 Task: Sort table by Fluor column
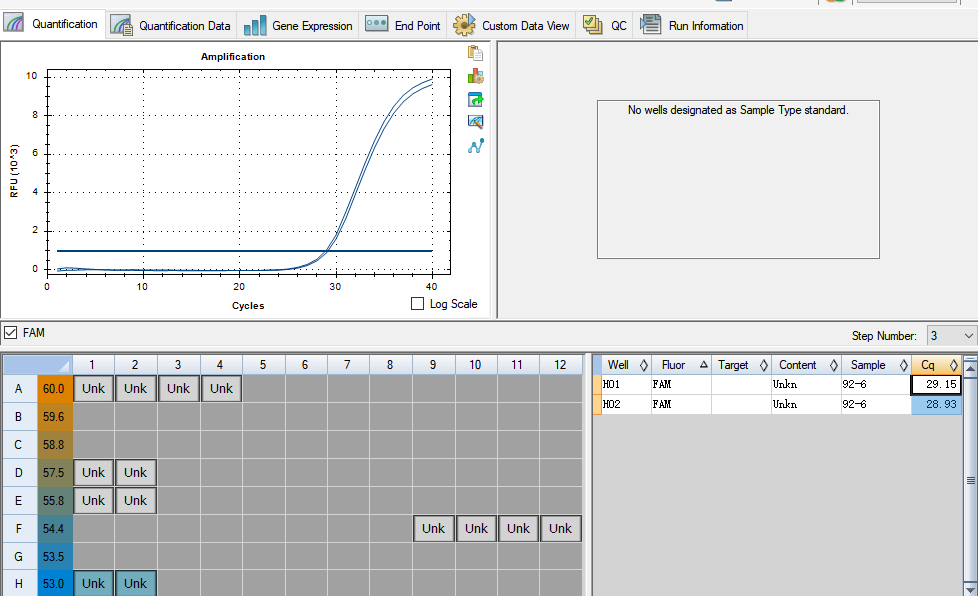point(681,365)
